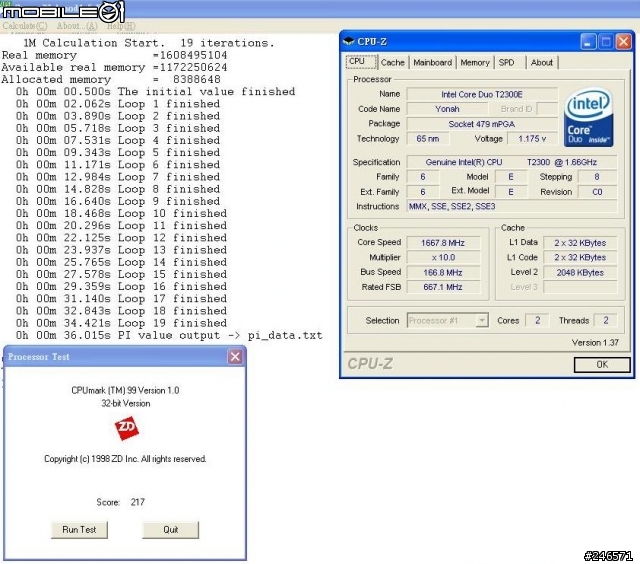The height and width of the screenshot is (564, 640).
Task: Close the CPU-Z window
Action: (x=624, y=42)
